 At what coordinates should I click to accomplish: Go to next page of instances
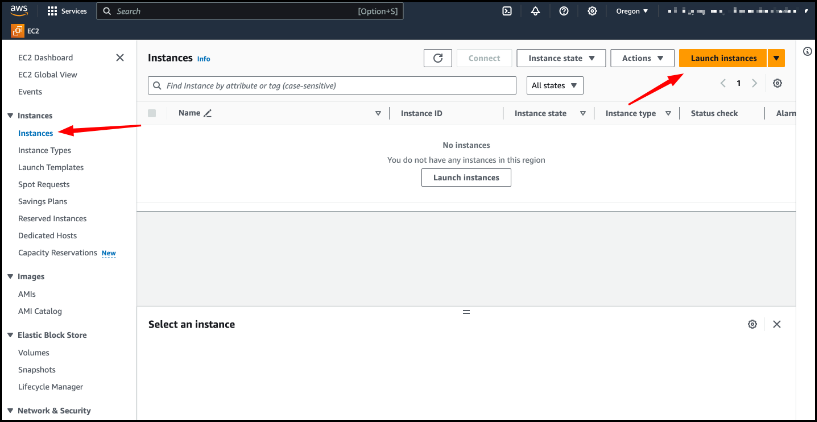pyautogui.click(x=754, y=83)
